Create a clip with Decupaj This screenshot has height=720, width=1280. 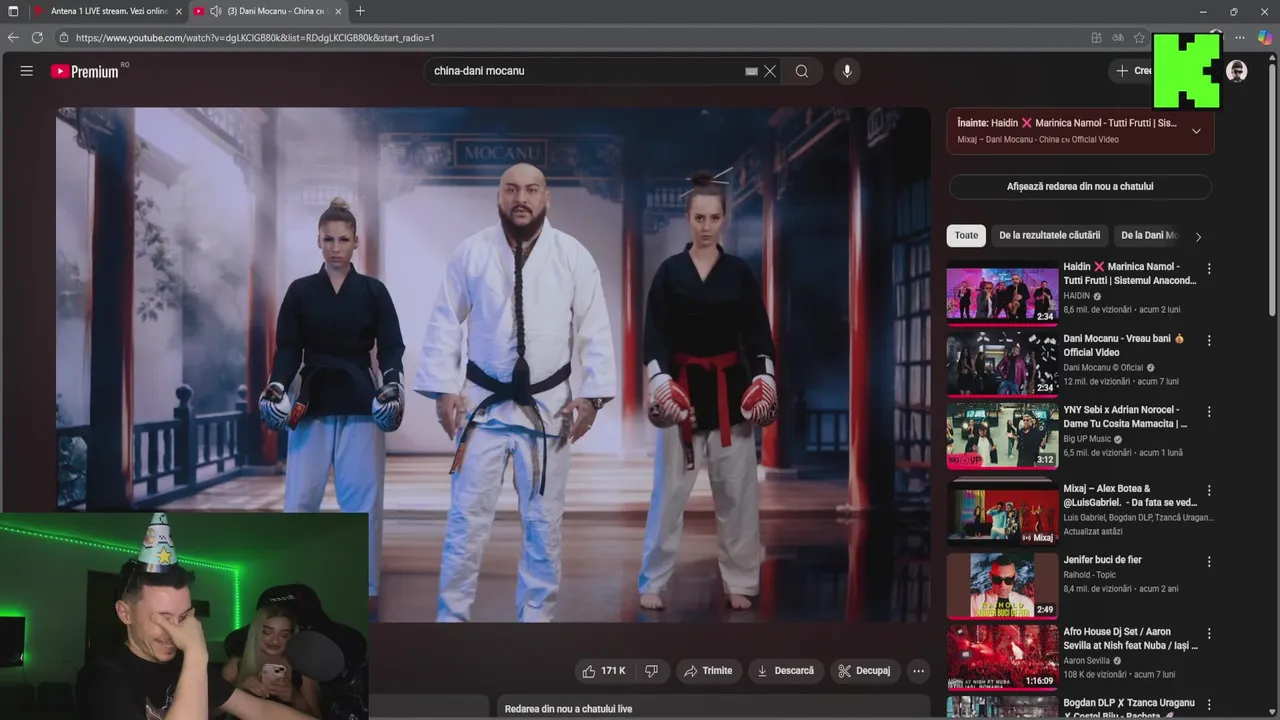tap(864, 671)
